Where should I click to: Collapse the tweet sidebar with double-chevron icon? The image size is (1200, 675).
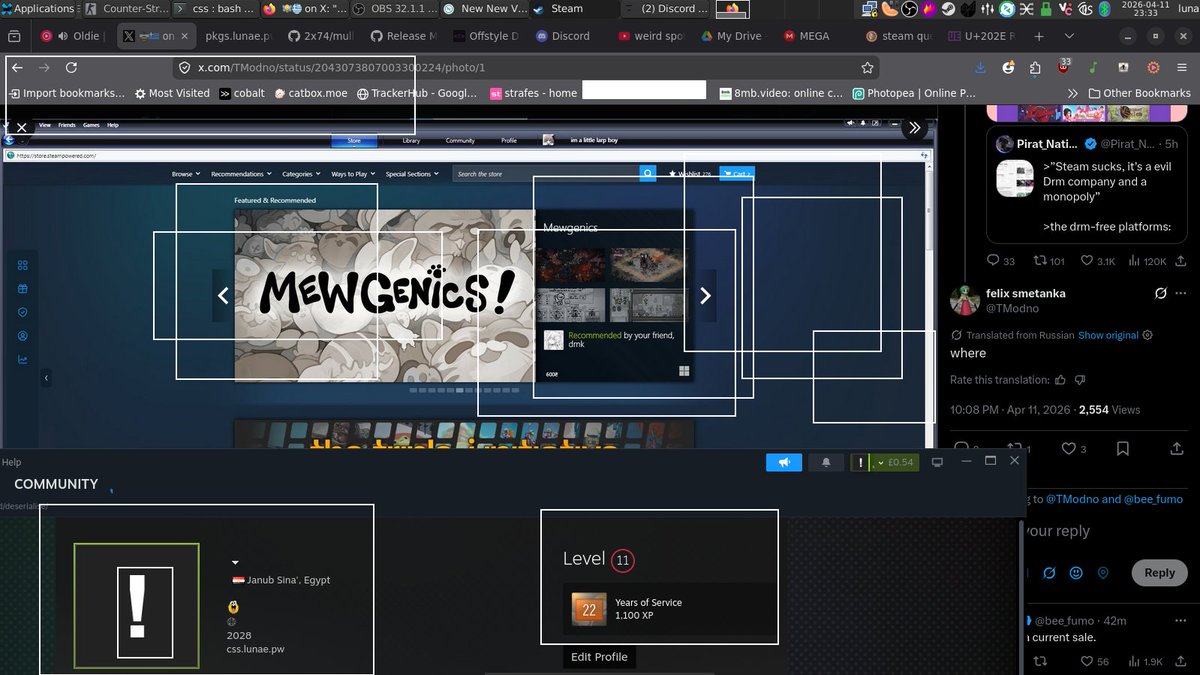[x=914, y=128]
